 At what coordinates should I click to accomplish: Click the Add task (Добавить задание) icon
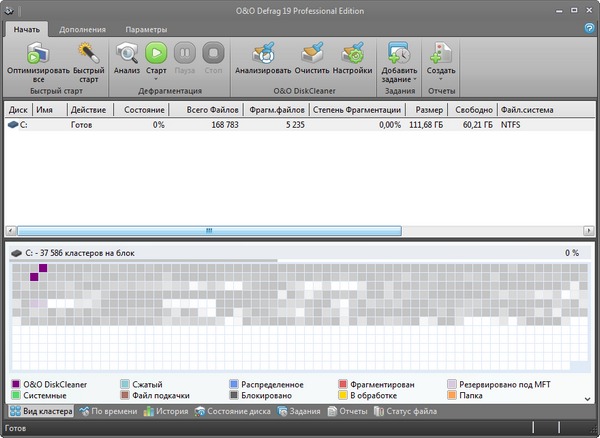click(x=398, y=52)
